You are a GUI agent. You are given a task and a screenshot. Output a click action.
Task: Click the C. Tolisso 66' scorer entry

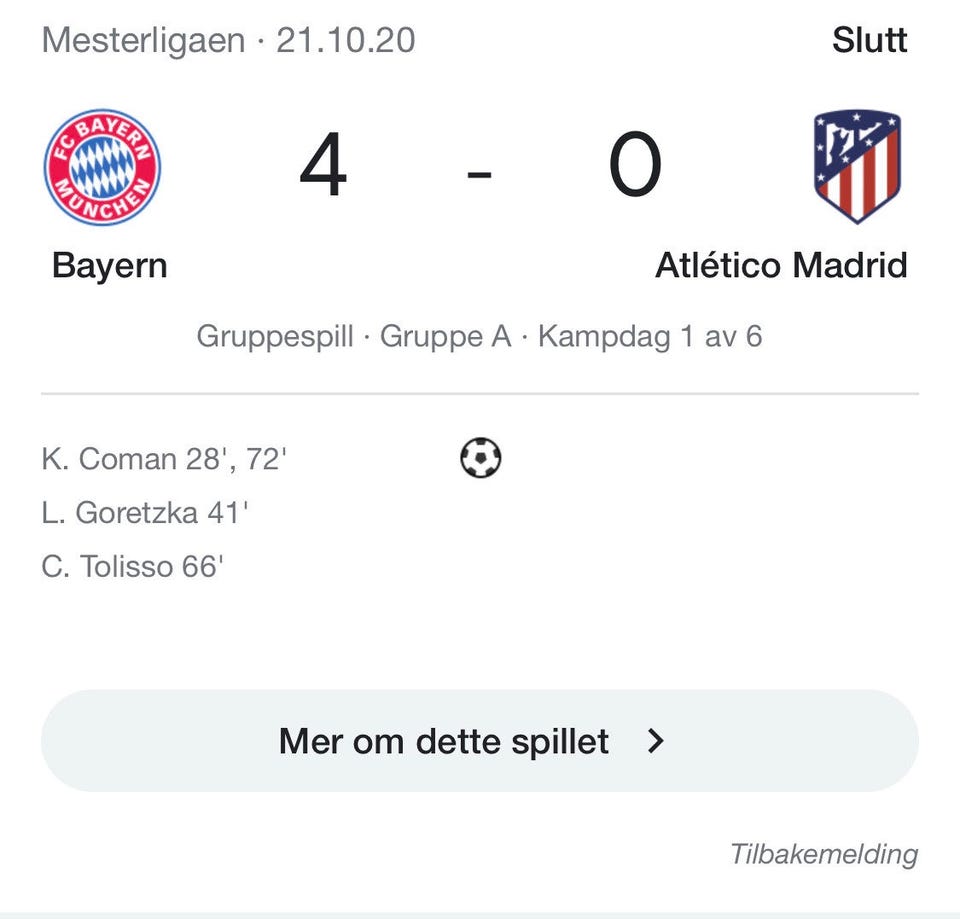pos(133,566)
